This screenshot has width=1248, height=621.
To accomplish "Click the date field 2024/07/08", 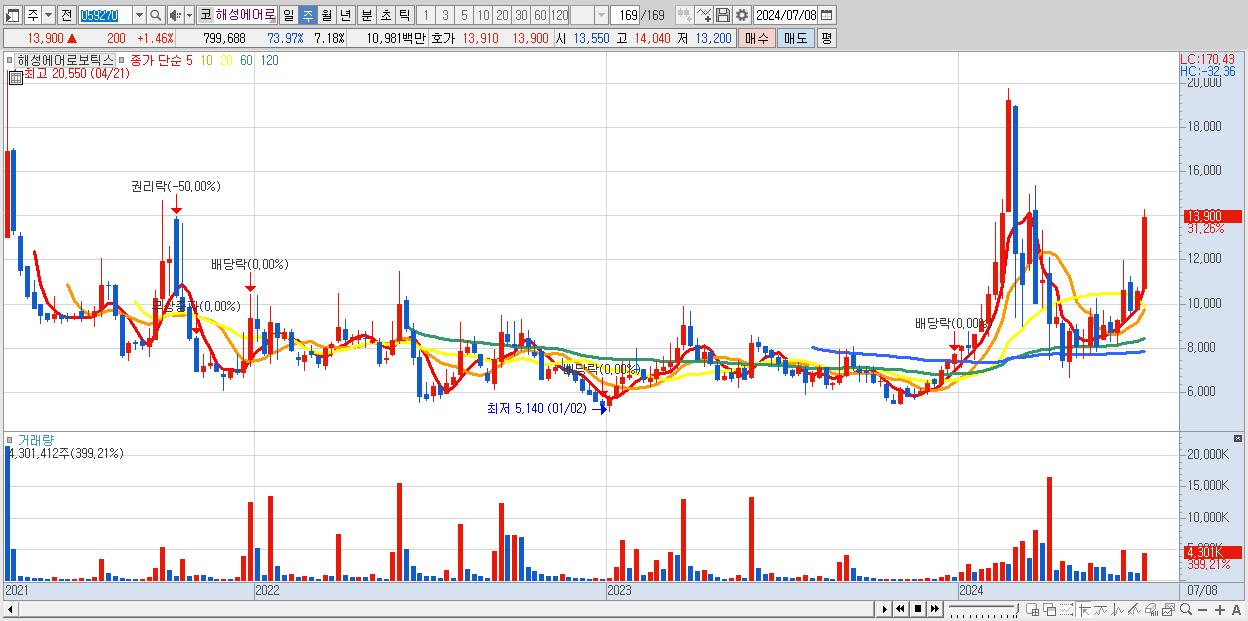I will click(x=786, y=15).
